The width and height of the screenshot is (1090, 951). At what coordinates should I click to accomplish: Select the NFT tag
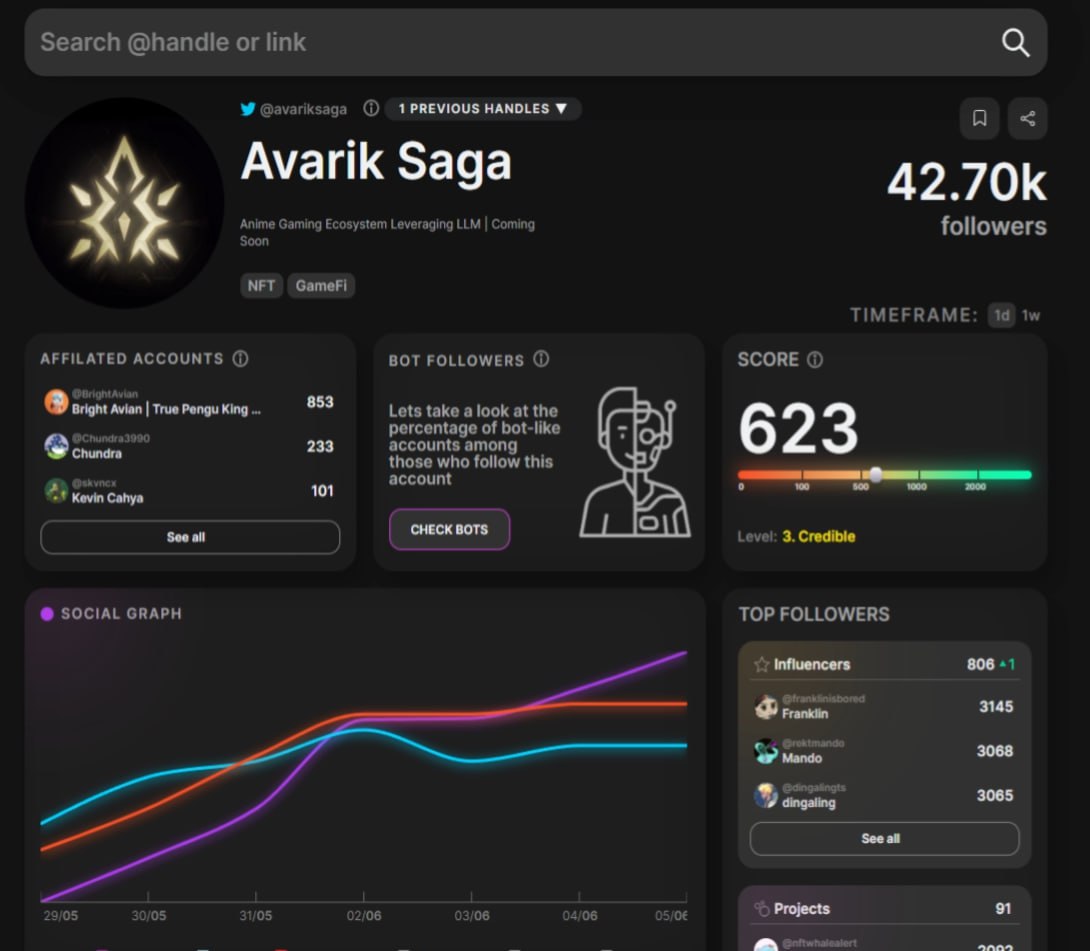click(x=261, y=286)
